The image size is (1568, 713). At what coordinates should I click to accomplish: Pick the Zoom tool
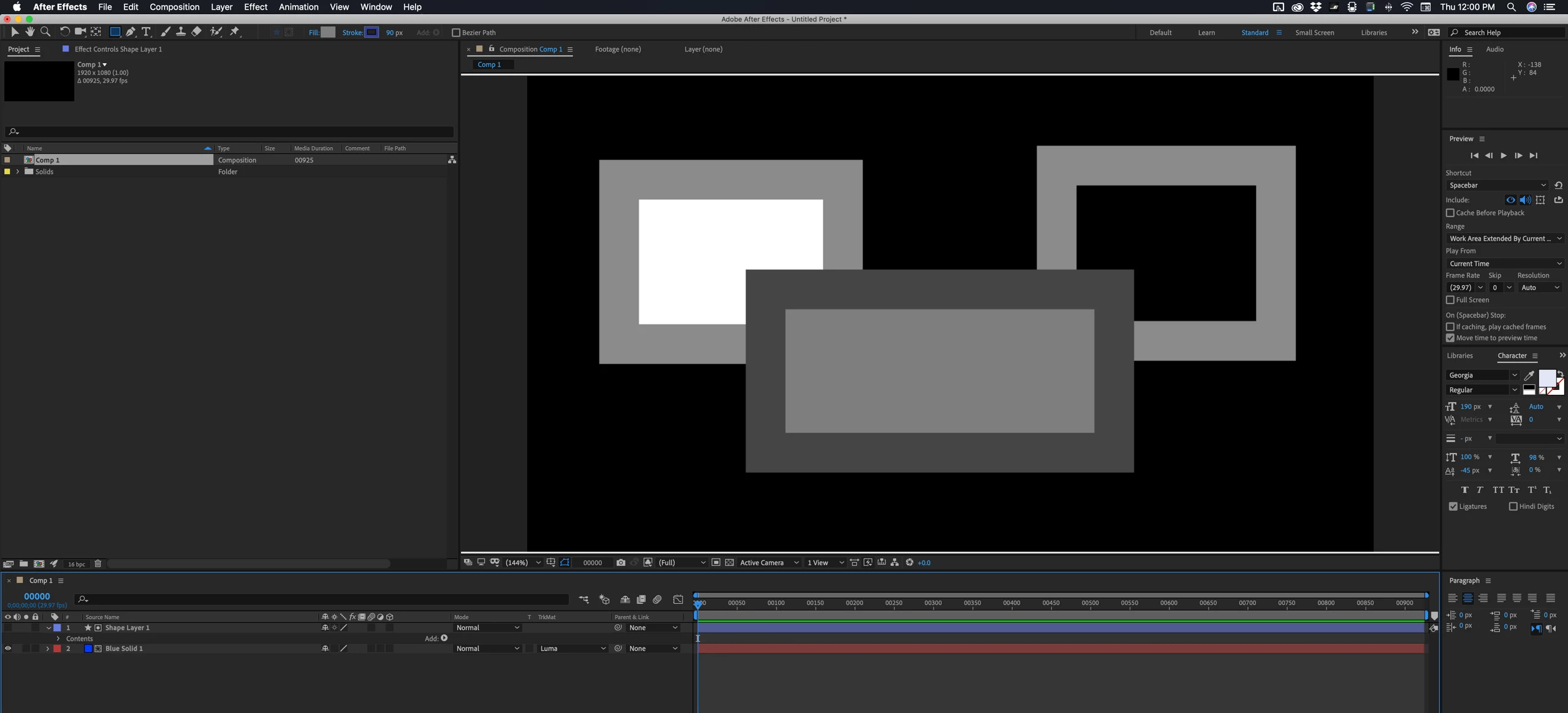click(45, 32)
